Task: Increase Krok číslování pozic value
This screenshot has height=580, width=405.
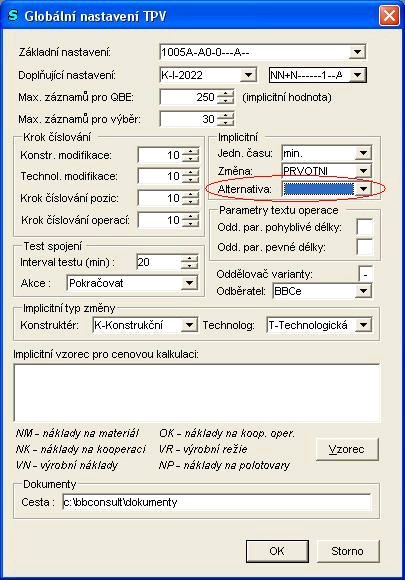Action: tap(191, 195)
